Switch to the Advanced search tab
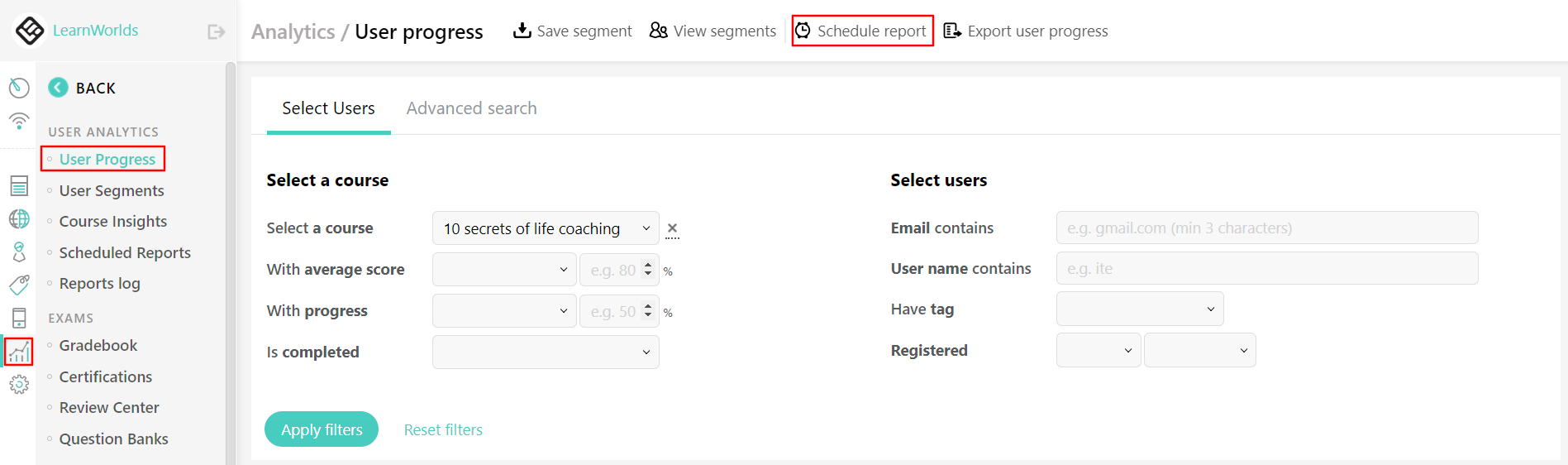 coord(471,108)
